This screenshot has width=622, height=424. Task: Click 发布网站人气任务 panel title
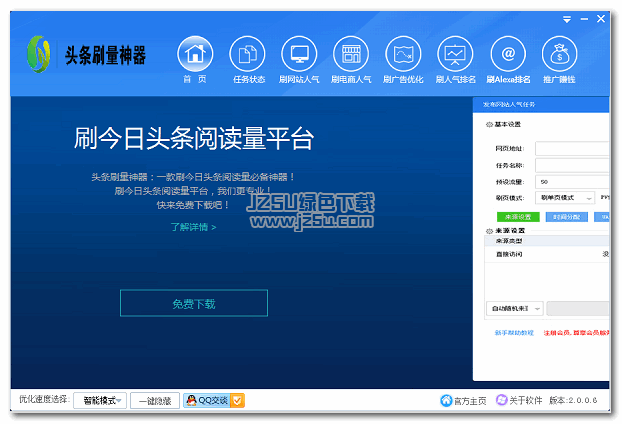[509, 105]
